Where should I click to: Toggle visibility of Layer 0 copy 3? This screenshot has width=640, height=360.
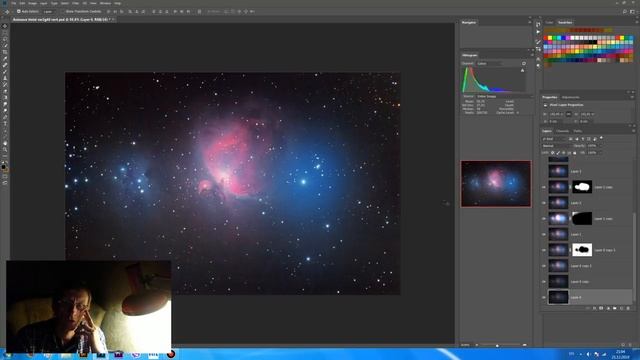pos(544,250)
